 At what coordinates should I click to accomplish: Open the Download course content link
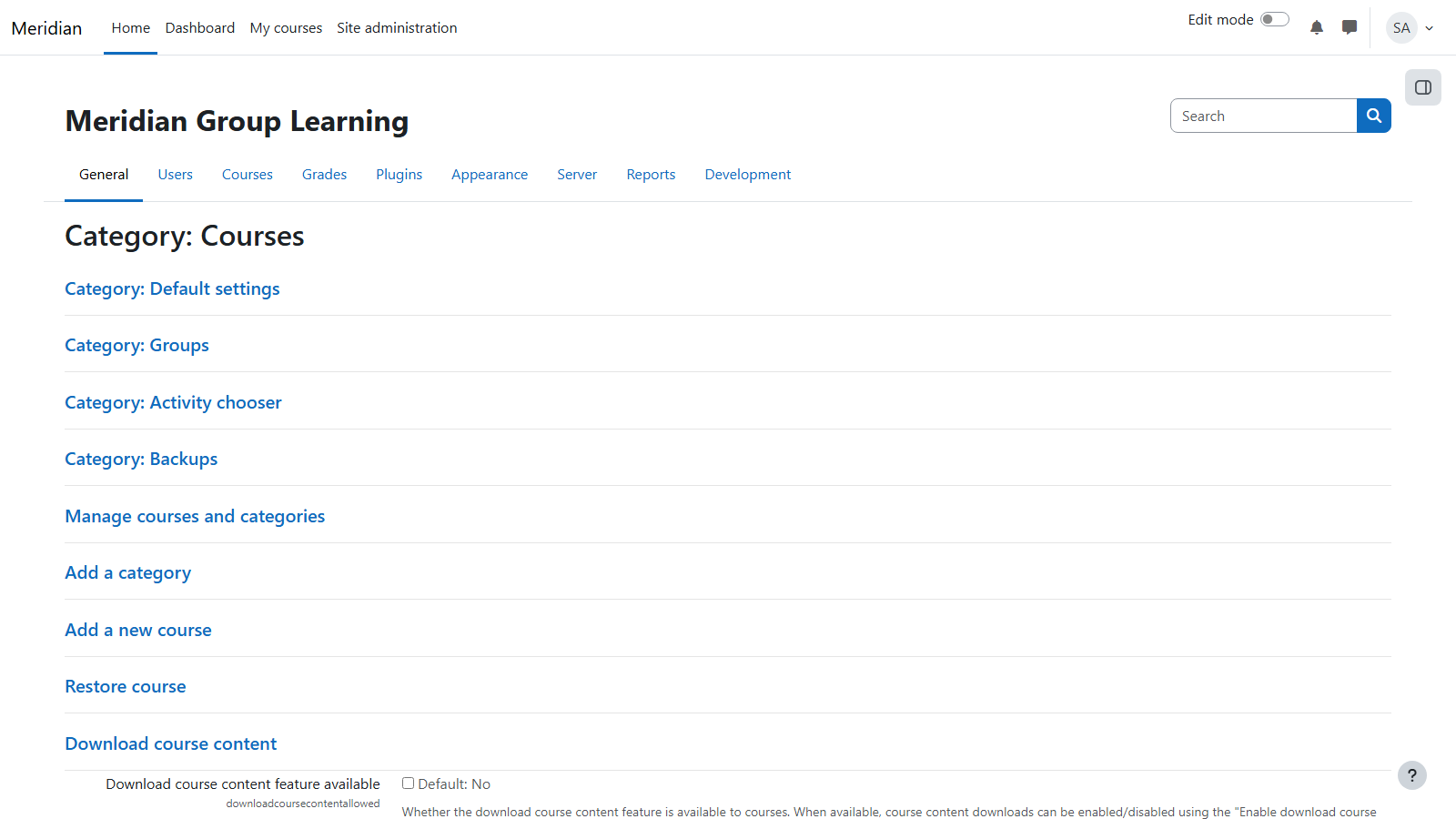click(x=171, y=743)
